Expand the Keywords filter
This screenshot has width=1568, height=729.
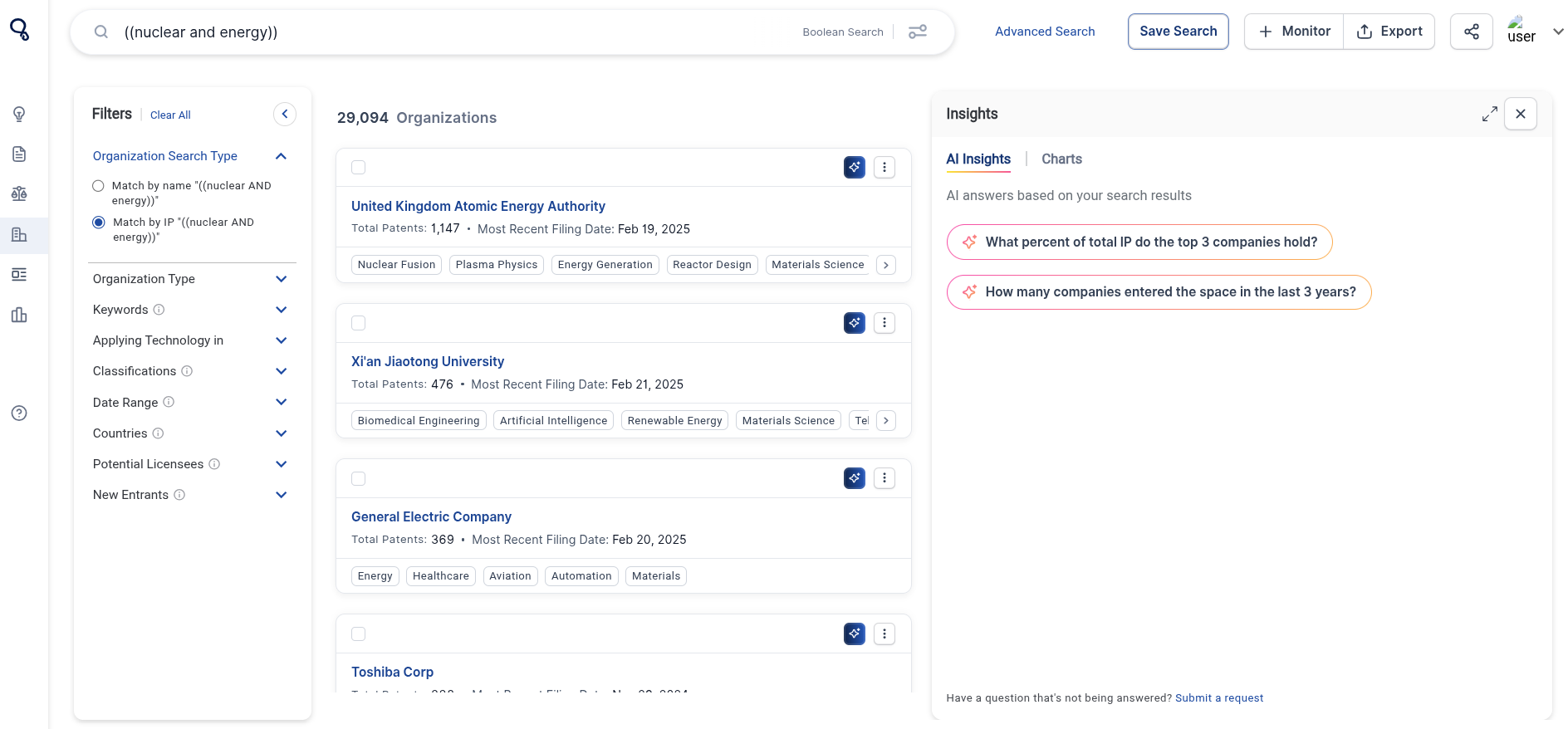coord(281,310)
